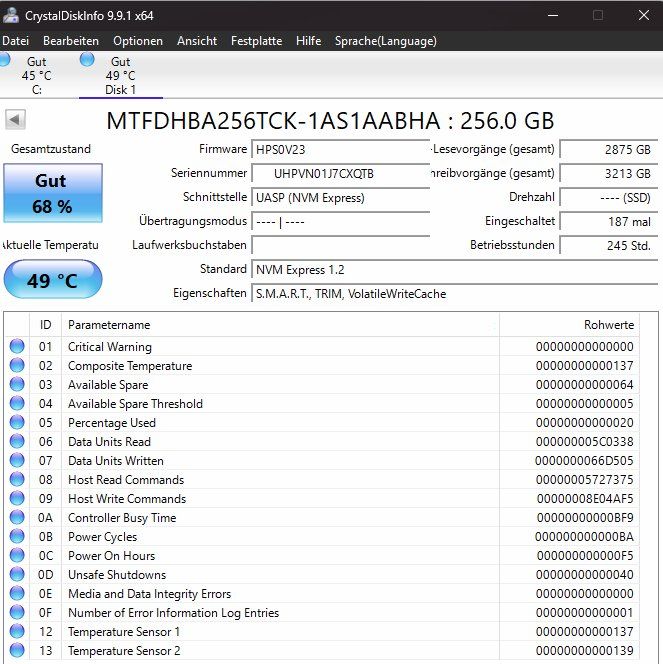The image size is (663, 664).
Task: Click the total reads value 2875 GB
Action: (609, 149)
